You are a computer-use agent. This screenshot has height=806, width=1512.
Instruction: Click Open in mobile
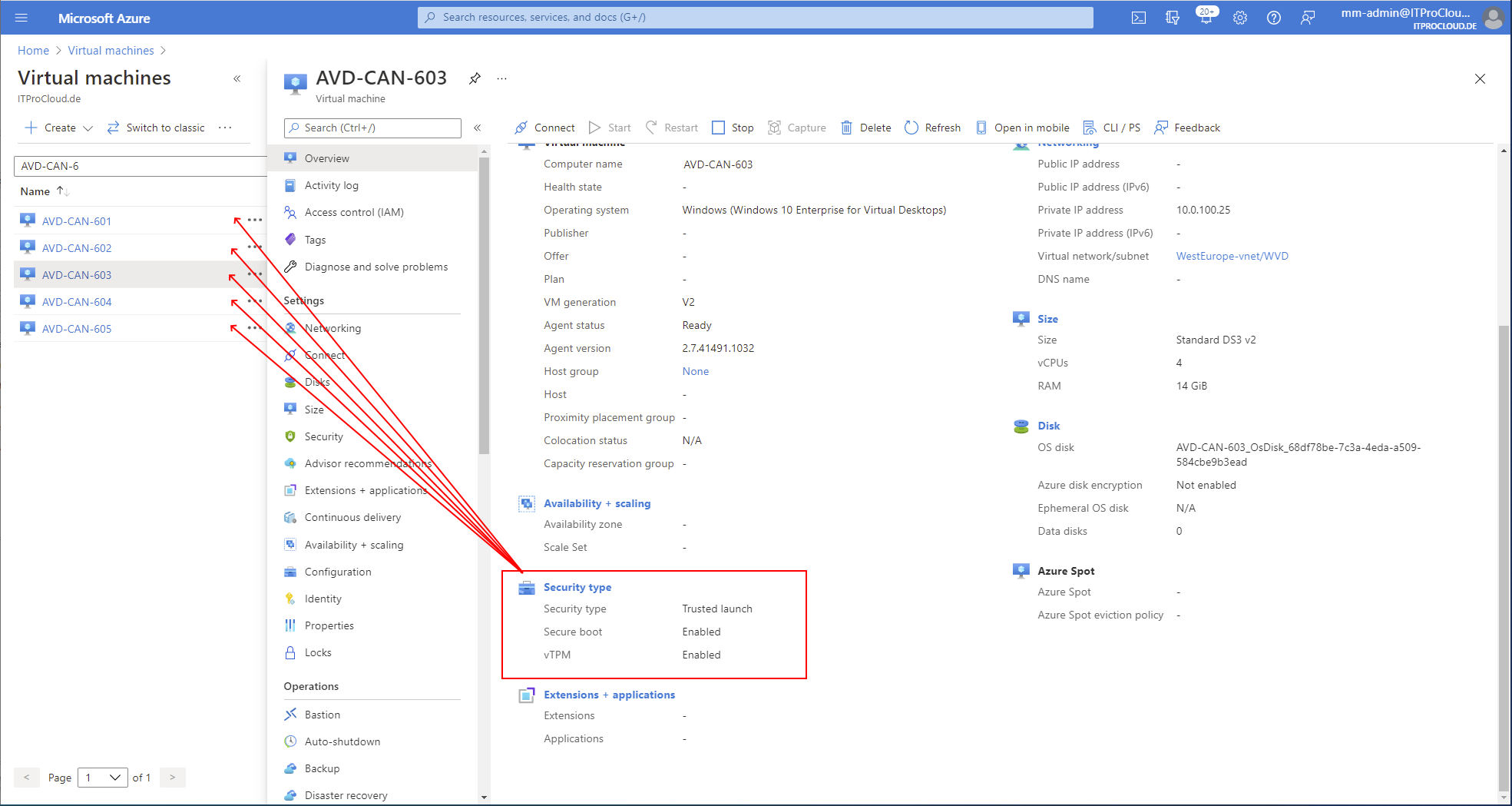(x=1022, y=128)
